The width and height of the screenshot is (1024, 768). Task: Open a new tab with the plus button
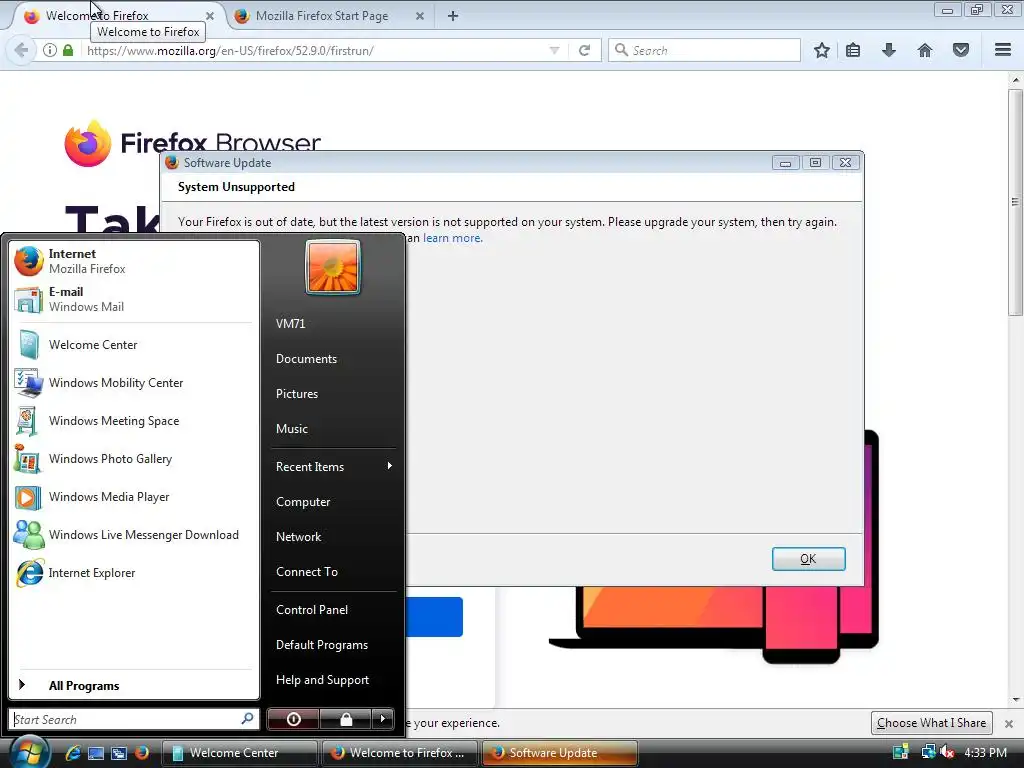tap(453, 16)
